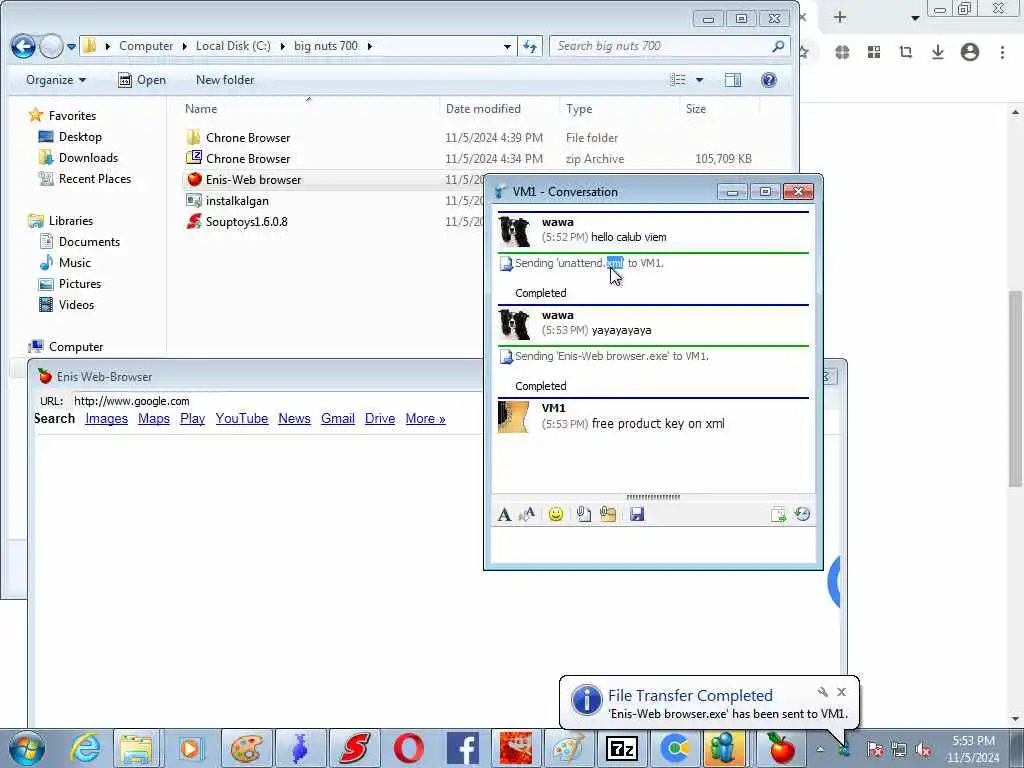Open News link in Enis browser
This screenshot has width=1024, height=768.
tap(294, 419)
